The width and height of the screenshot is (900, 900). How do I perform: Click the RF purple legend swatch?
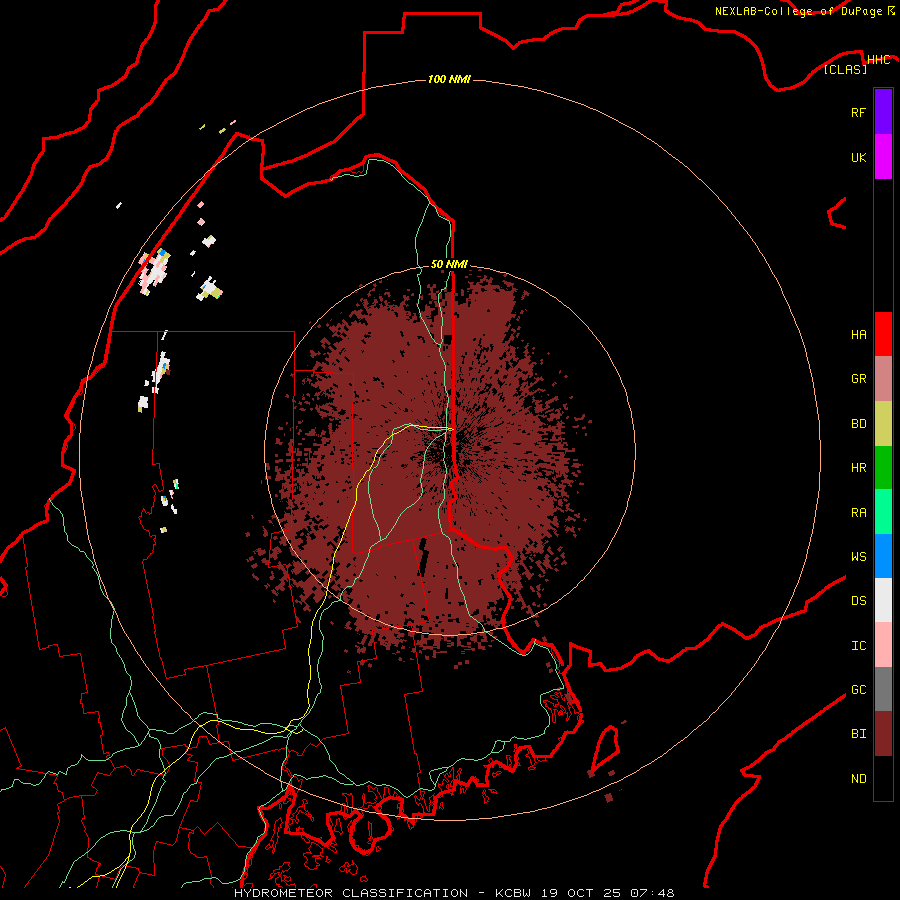click(883, 112)
